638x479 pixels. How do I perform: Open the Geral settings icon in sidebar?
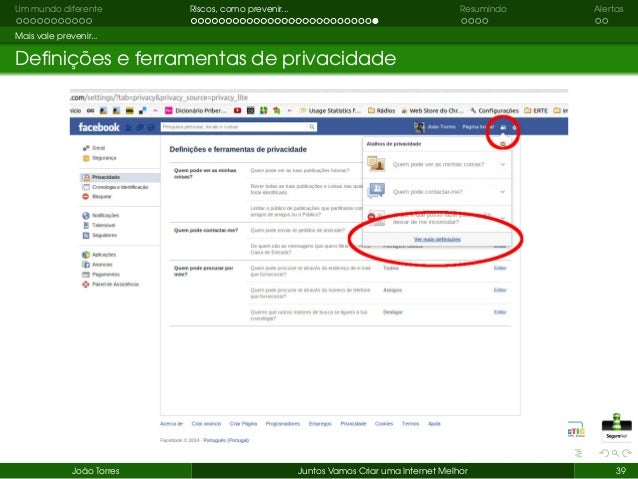[x=86, y=148]
